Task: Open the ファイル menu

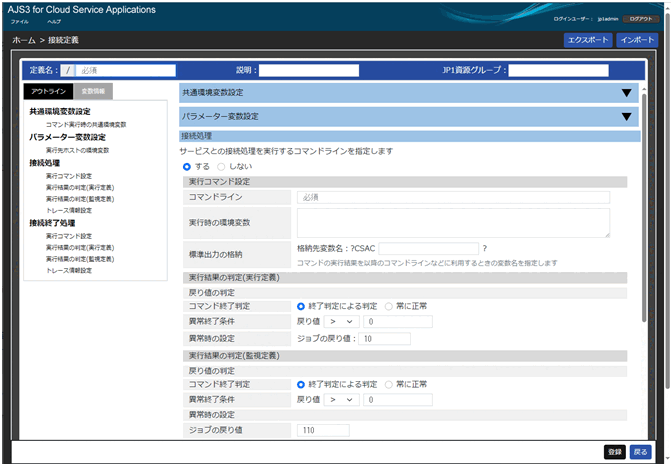Action: coord(20,21)
